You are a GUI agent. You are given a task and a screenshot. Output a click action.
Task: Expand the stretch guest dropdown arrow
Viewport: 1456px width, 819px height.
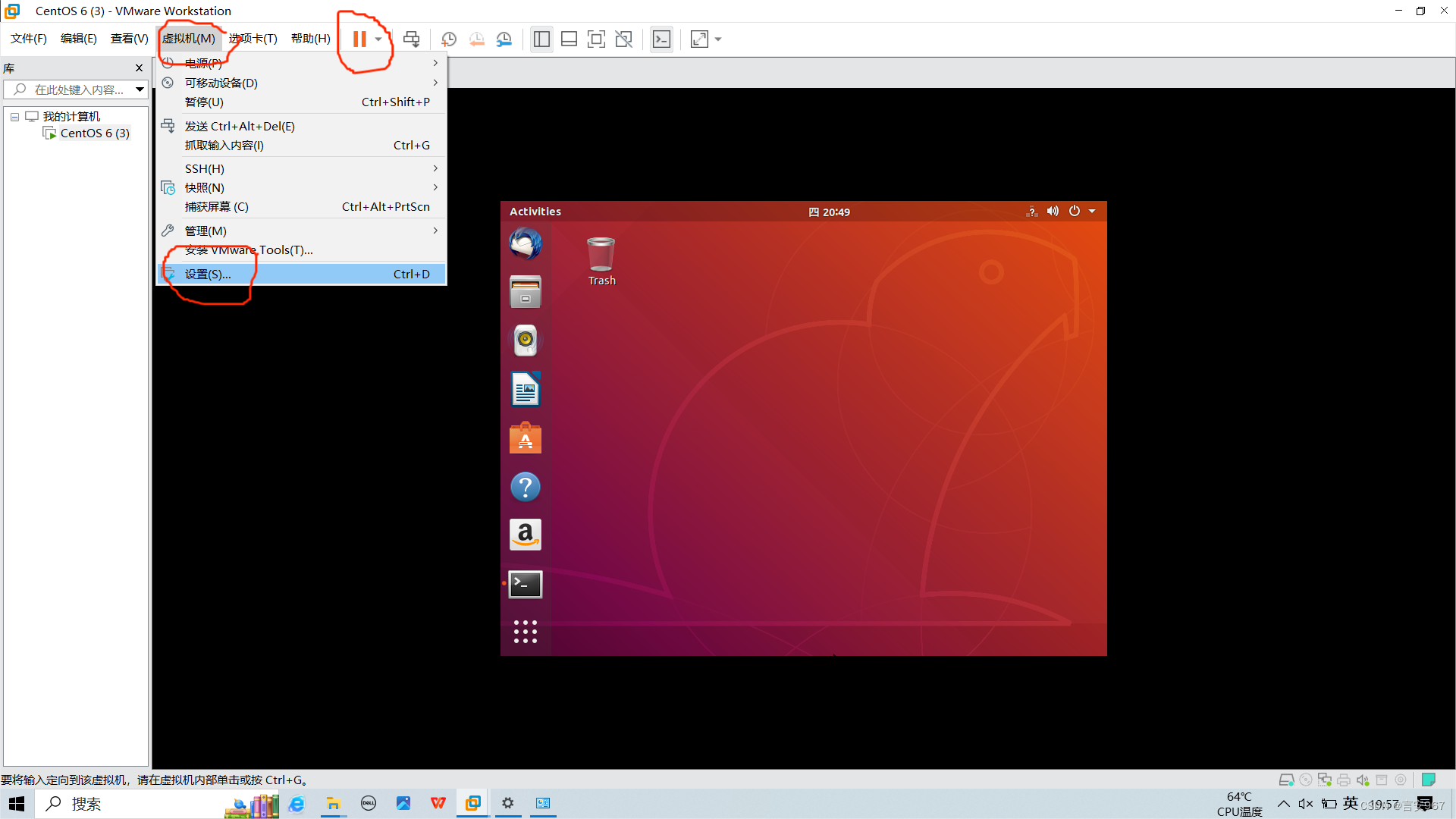tap(718, 39)
